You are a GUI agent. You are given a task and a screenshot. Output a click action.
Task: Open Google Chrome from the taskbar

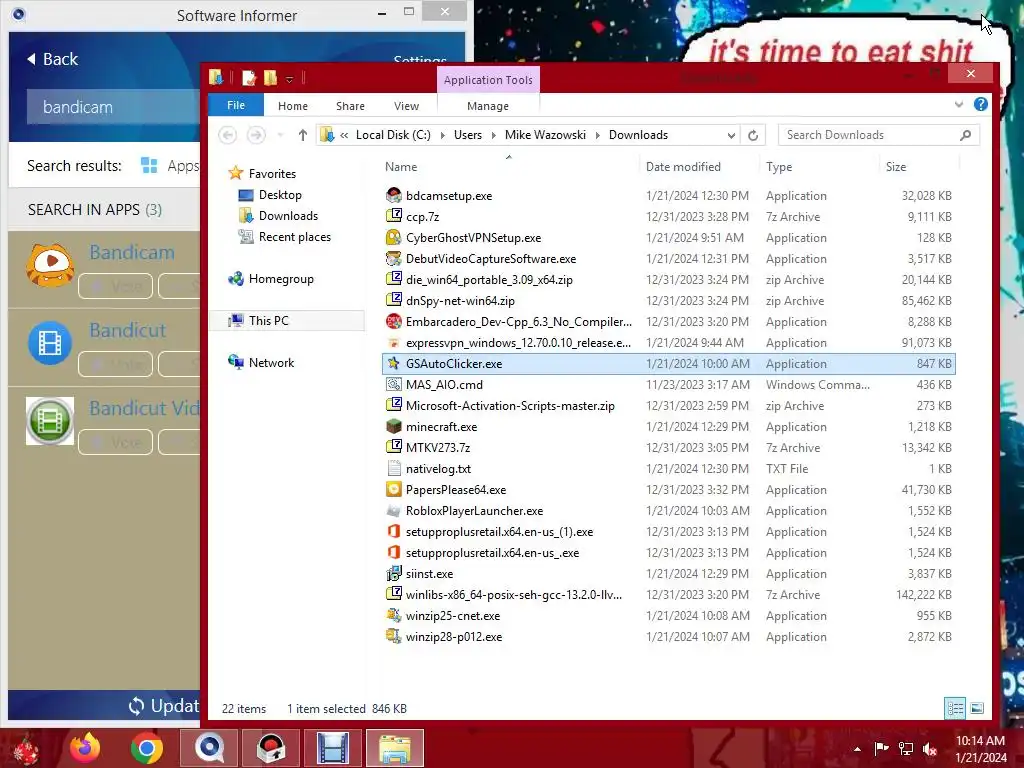(x=146, y=748)
